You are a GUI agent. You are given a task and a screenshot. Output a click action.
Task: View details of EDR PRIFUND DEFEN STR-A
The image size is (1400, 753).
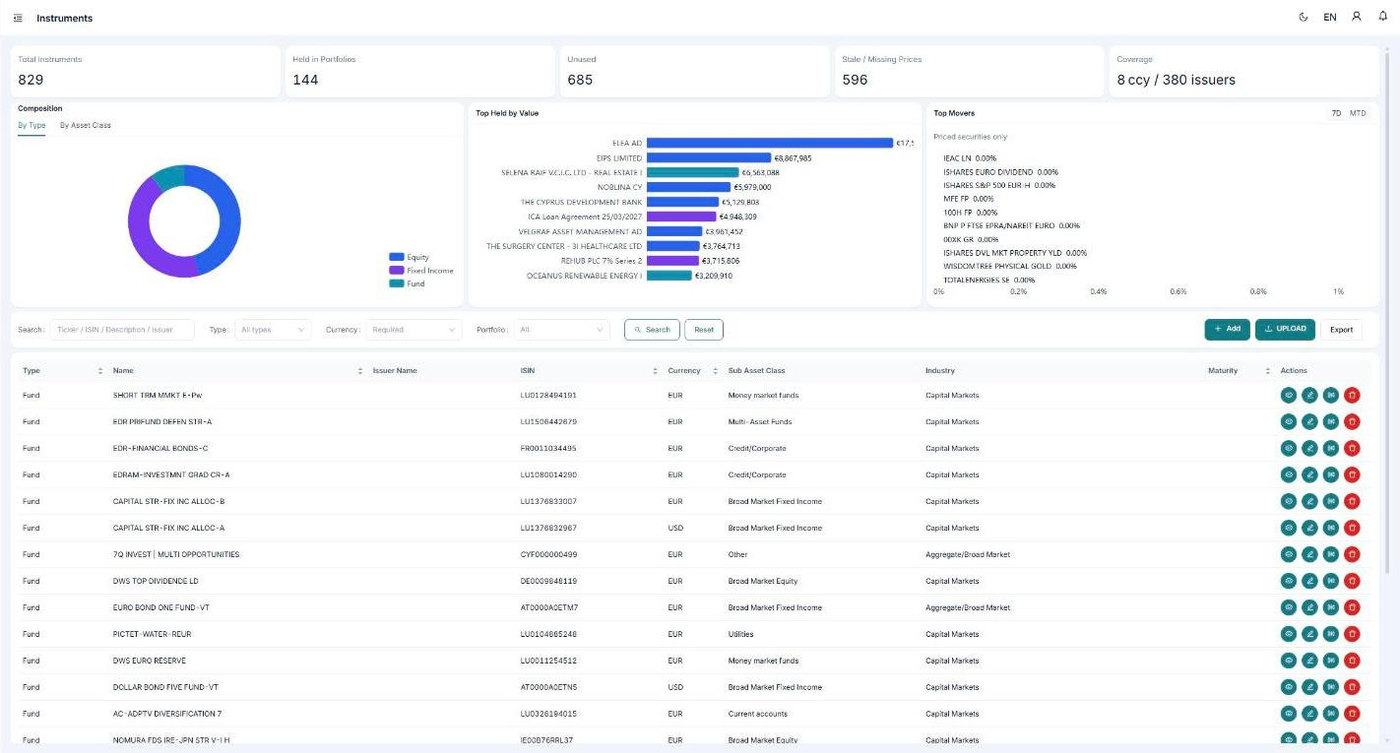[1289, 422]
